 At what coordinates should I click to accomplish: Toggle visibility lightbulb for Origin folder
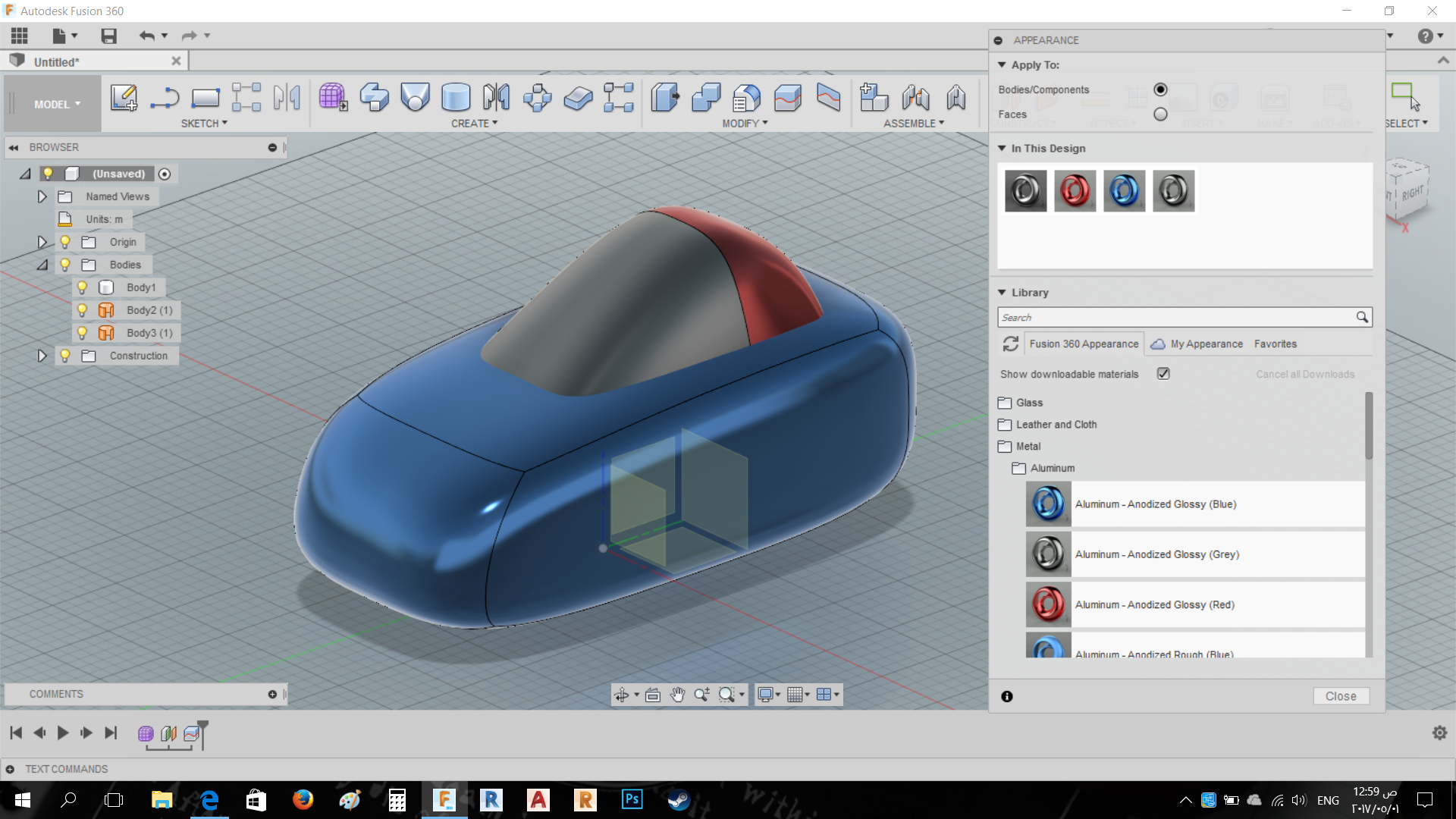coord(64,242)
